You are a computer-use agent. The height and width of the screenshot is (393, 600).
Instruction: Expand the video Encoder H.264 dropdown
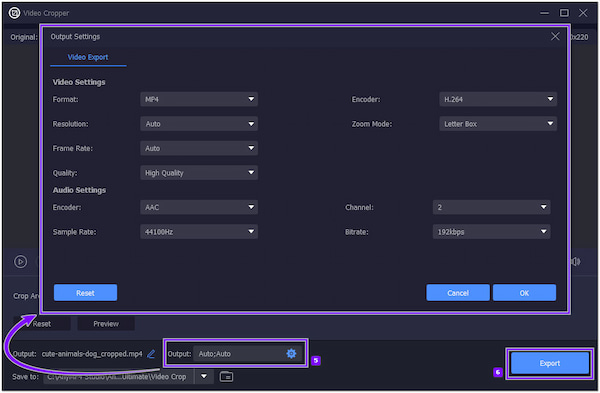tap(498, 99)
